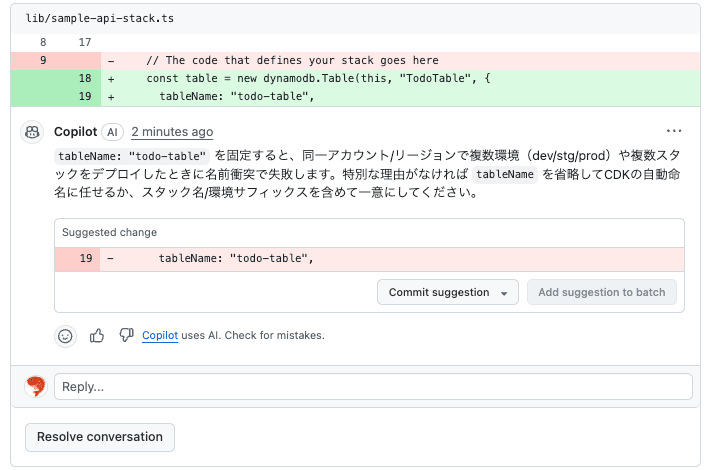Select added line number 18 in the diff
Image resolution: width=708 pixels, height=470 pixels.
84,78
